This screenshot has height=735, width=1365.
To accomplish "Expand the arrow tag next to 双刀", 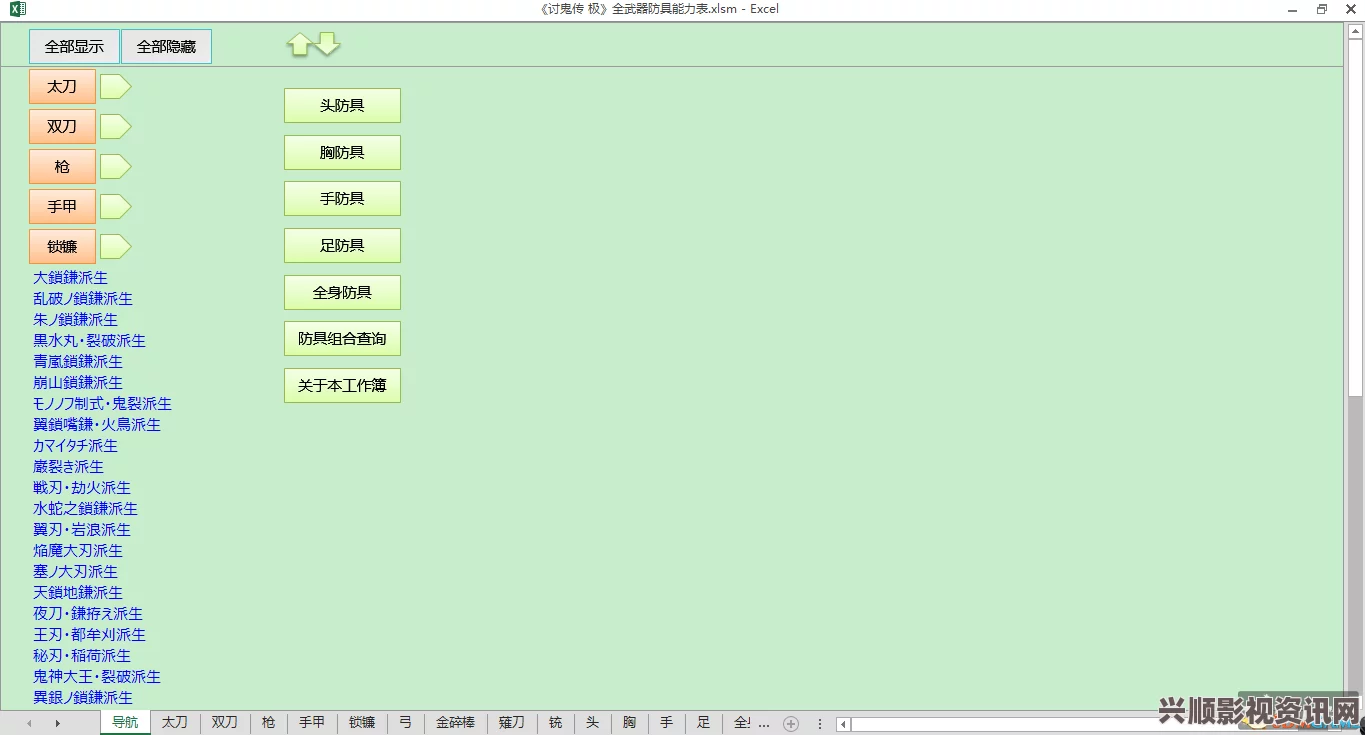I will point(116,127).
